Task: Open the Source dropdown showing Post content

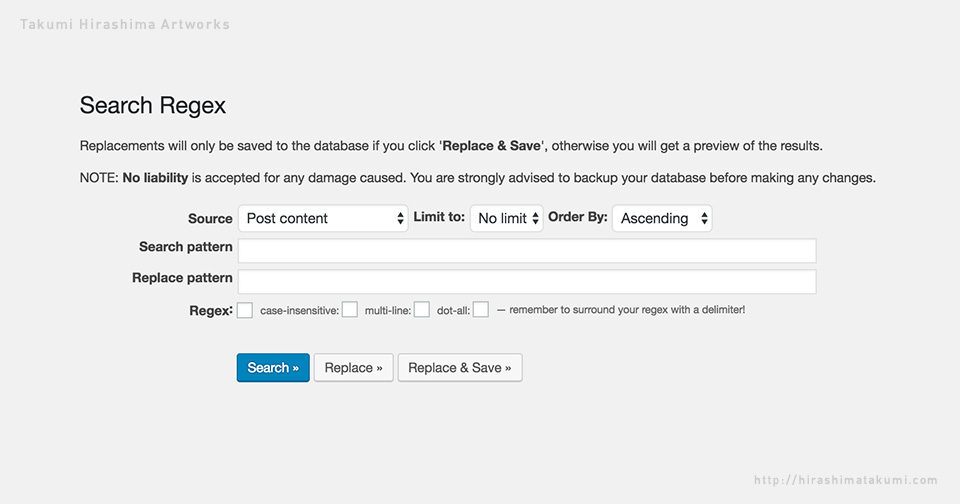Action: pos(322,218)
